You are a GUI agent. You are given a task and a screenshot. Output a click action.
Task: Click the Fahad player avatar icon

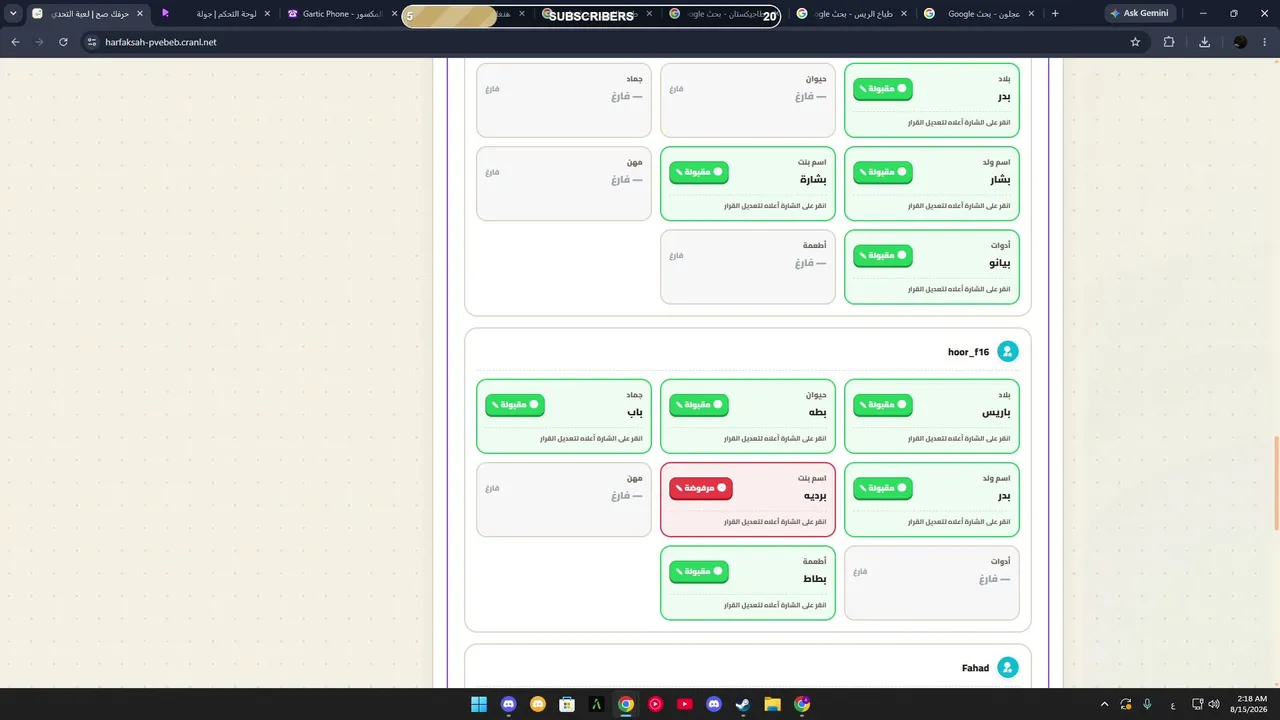click(x=1008, y=668)
